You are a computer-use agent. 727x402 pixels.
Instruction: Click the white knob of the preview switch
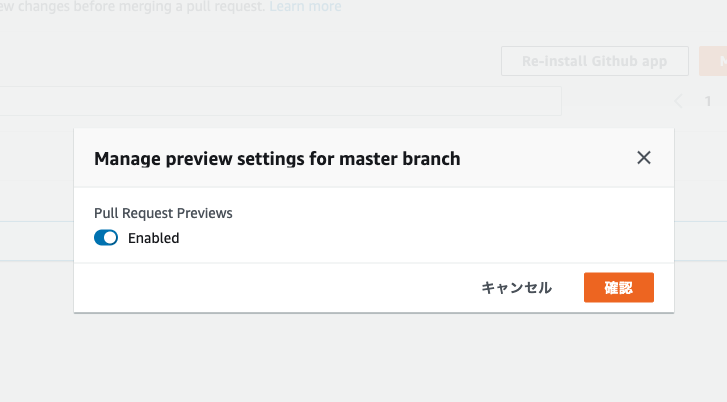point(111,238)
